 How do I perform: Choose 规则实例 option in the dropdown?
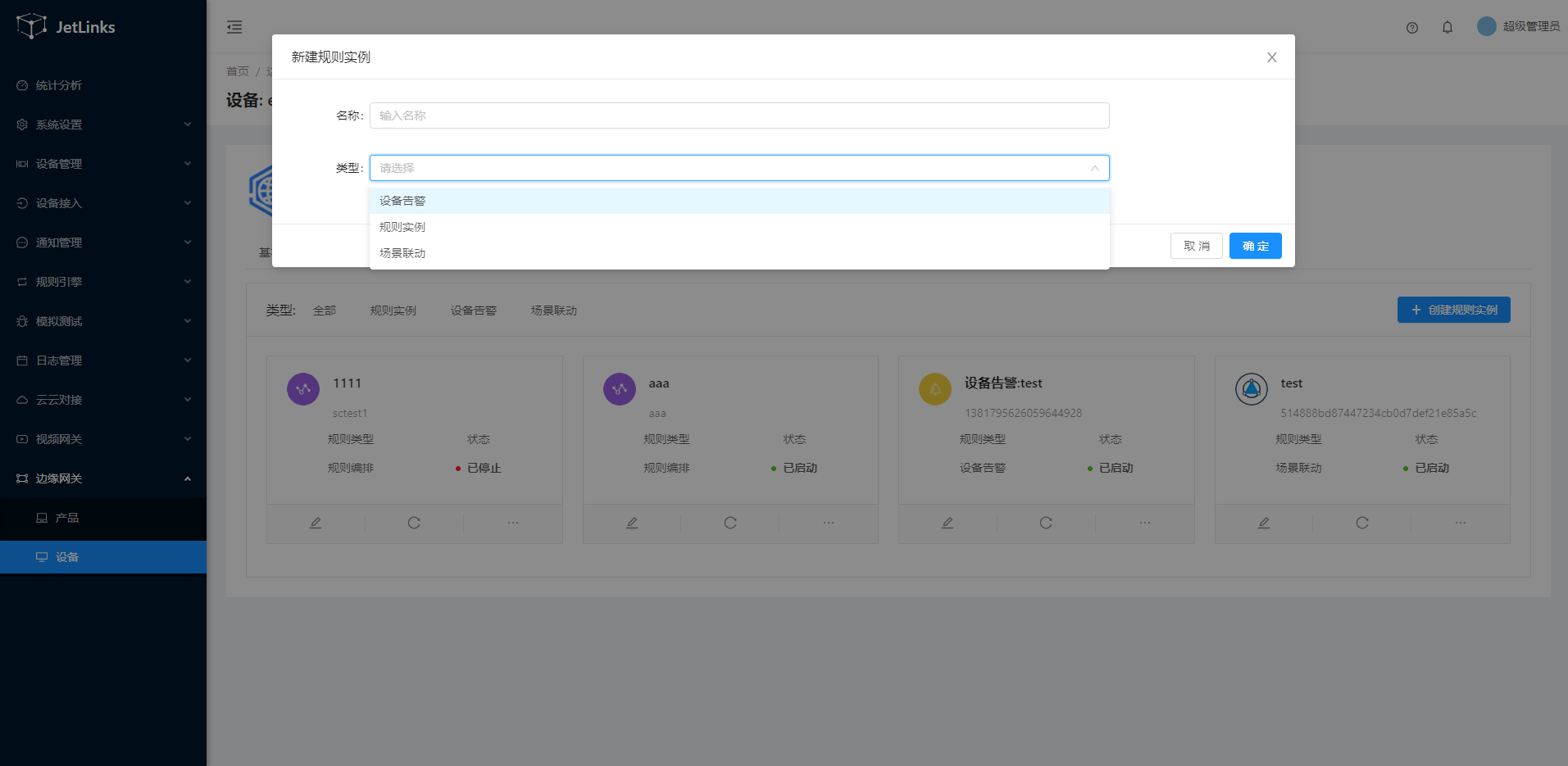pos(402,227)
